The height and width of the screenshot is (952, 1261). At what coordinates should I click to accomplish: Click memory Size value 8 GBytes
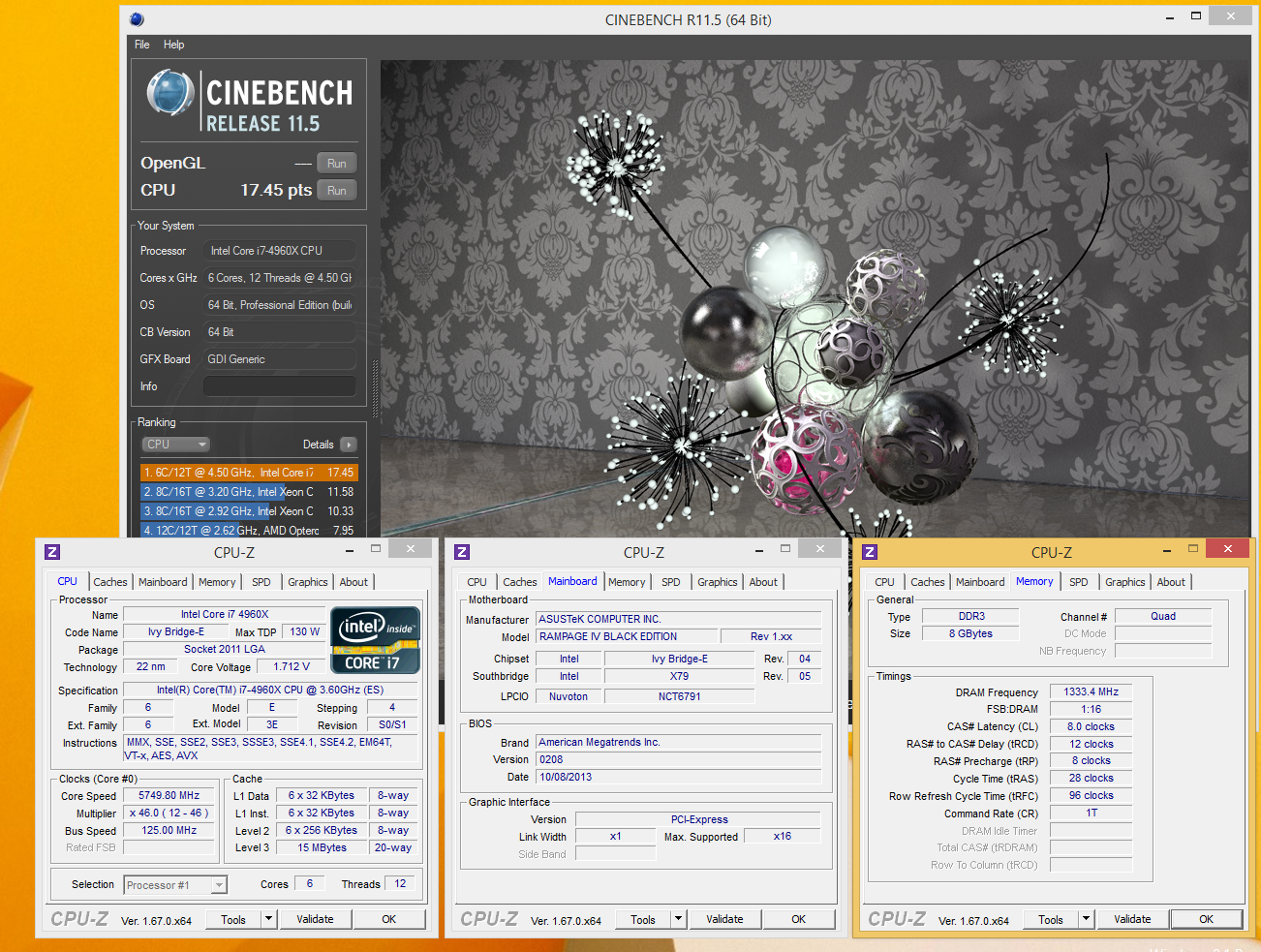tap(970, 633)
